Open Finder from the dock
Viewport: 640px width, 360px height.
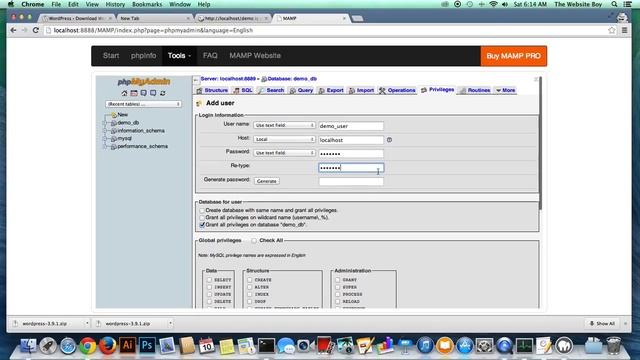[28, 346]
